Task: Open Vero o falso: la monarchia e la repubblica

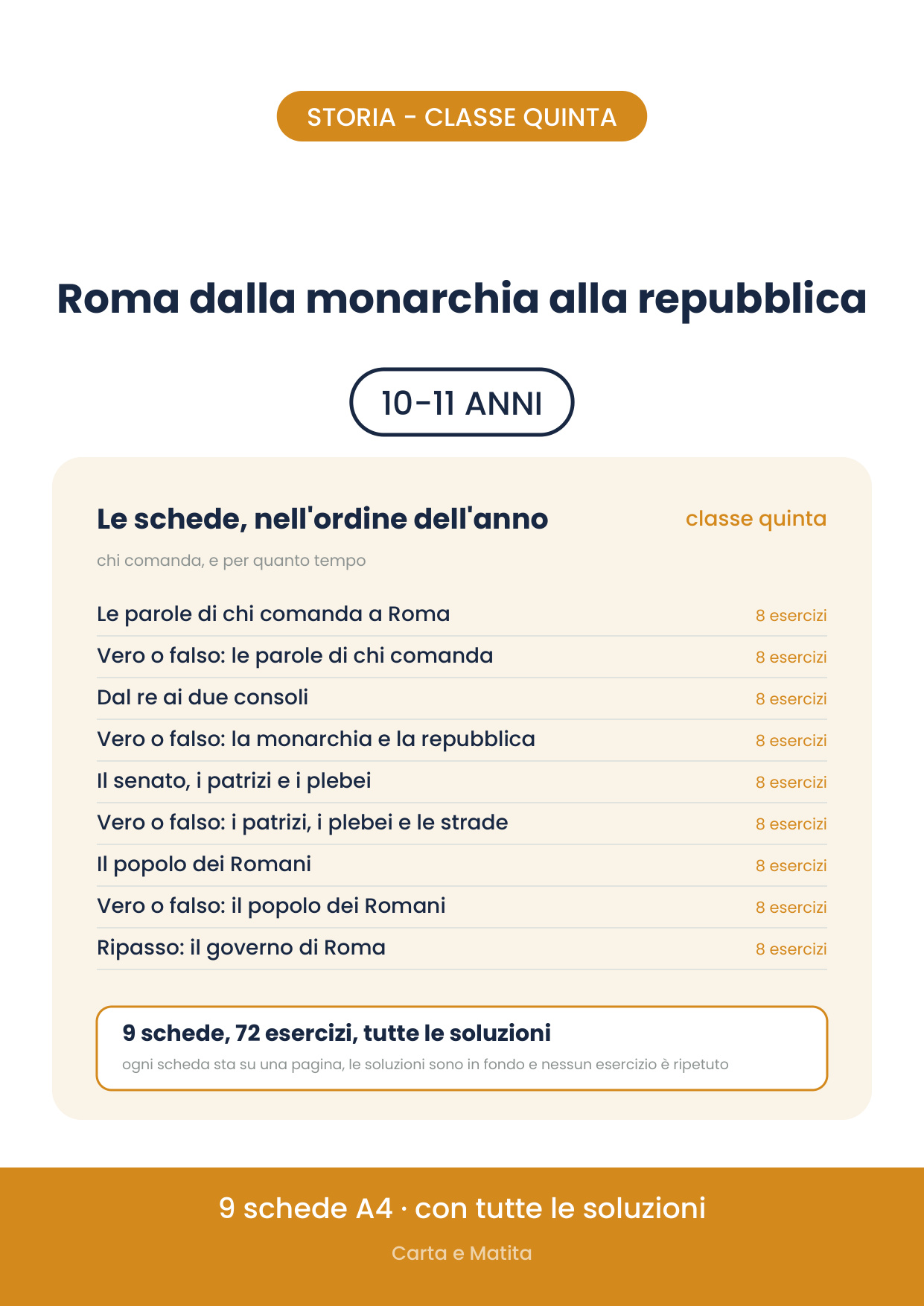Action: pos(462,740)
